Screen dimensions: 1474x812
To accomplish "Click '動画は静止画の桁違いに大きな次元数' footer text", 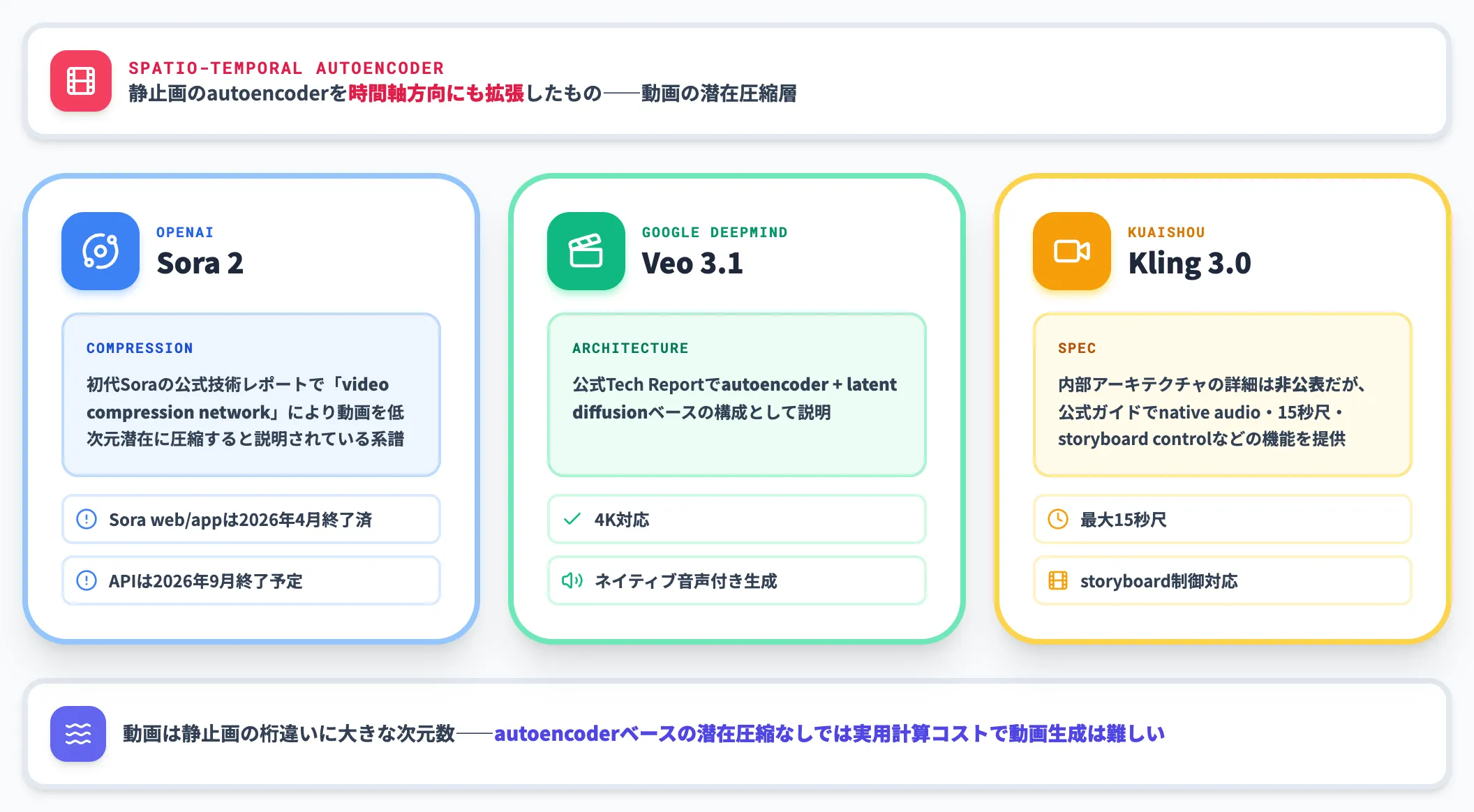I will pyautogui.click(x=289, y=734).
